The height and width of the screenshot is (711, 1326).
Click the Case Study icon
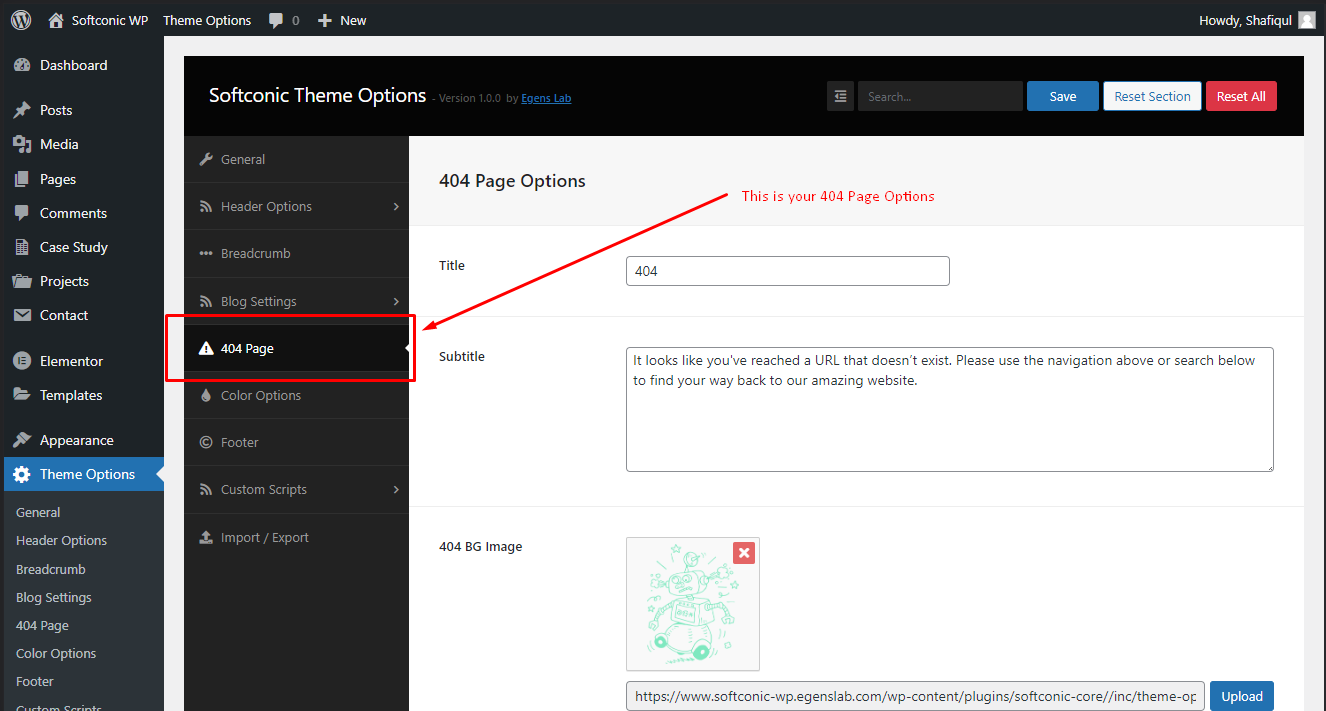[x=22, y=247]
